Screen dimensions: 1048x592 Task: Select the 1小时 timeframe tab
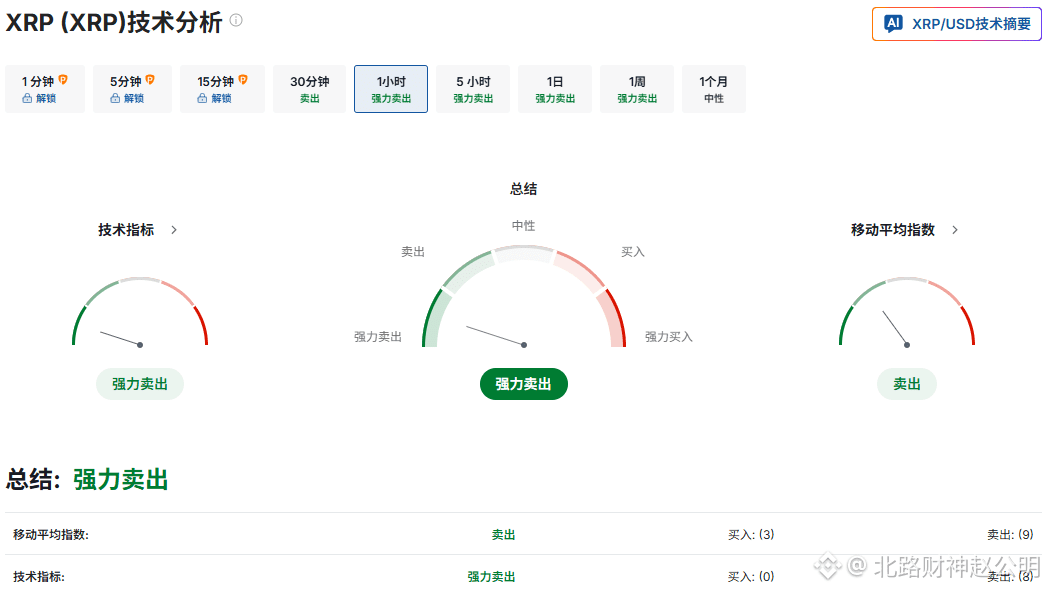[x=391, y=89]
